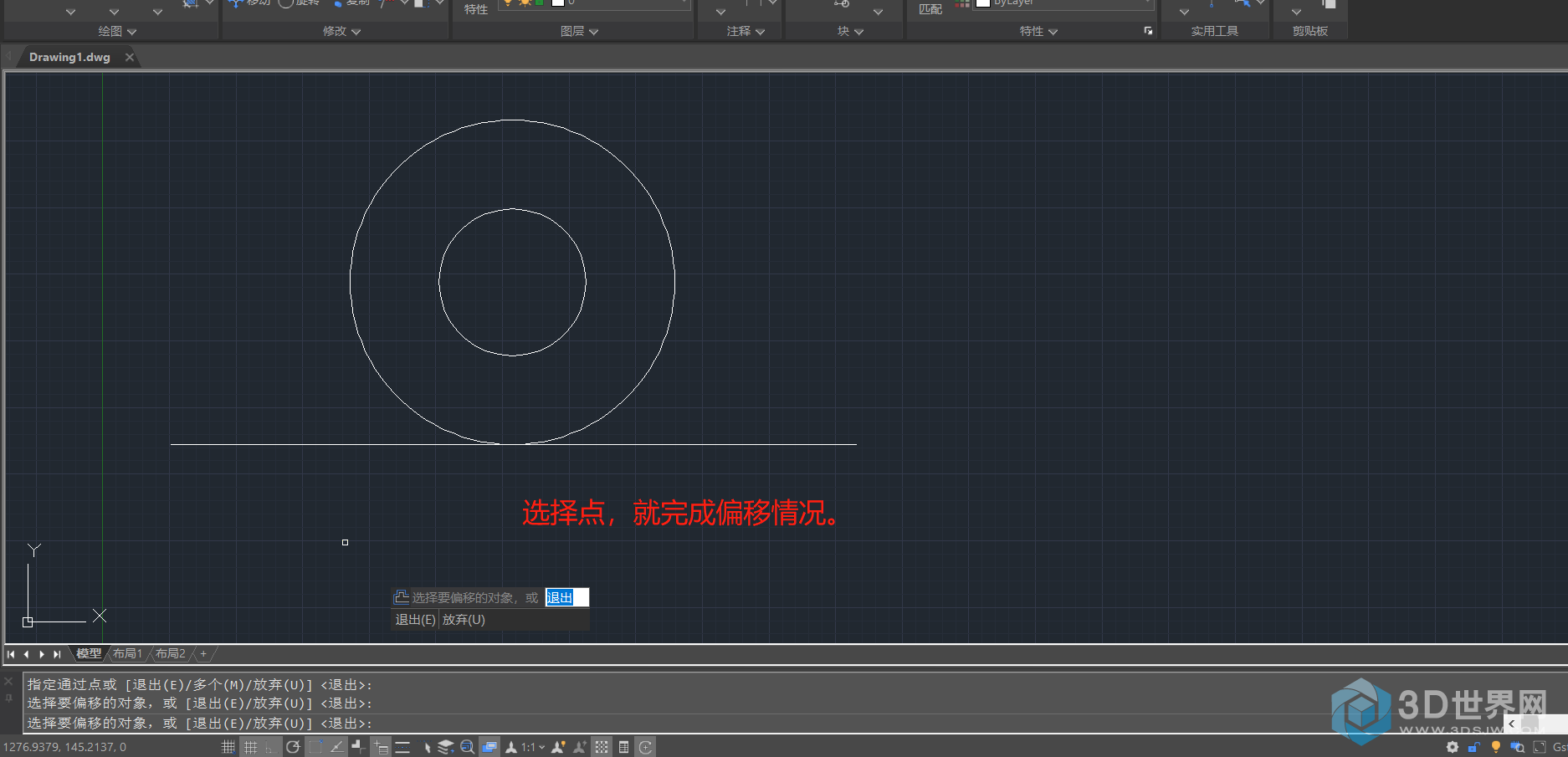Open workspace switching gear icon

pyautogui.click(x=1453, y=747)
